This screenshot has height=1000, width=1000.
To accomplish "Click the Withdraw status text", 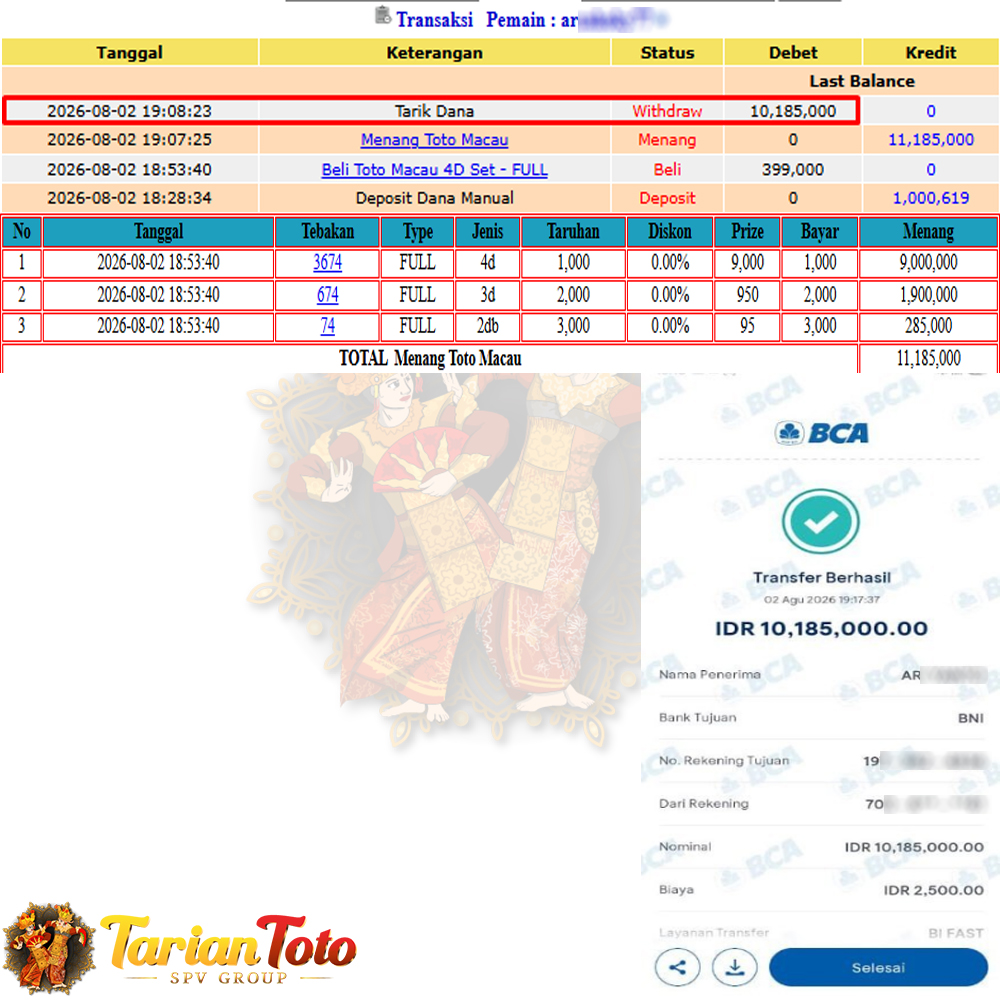I will pos(667,111).
